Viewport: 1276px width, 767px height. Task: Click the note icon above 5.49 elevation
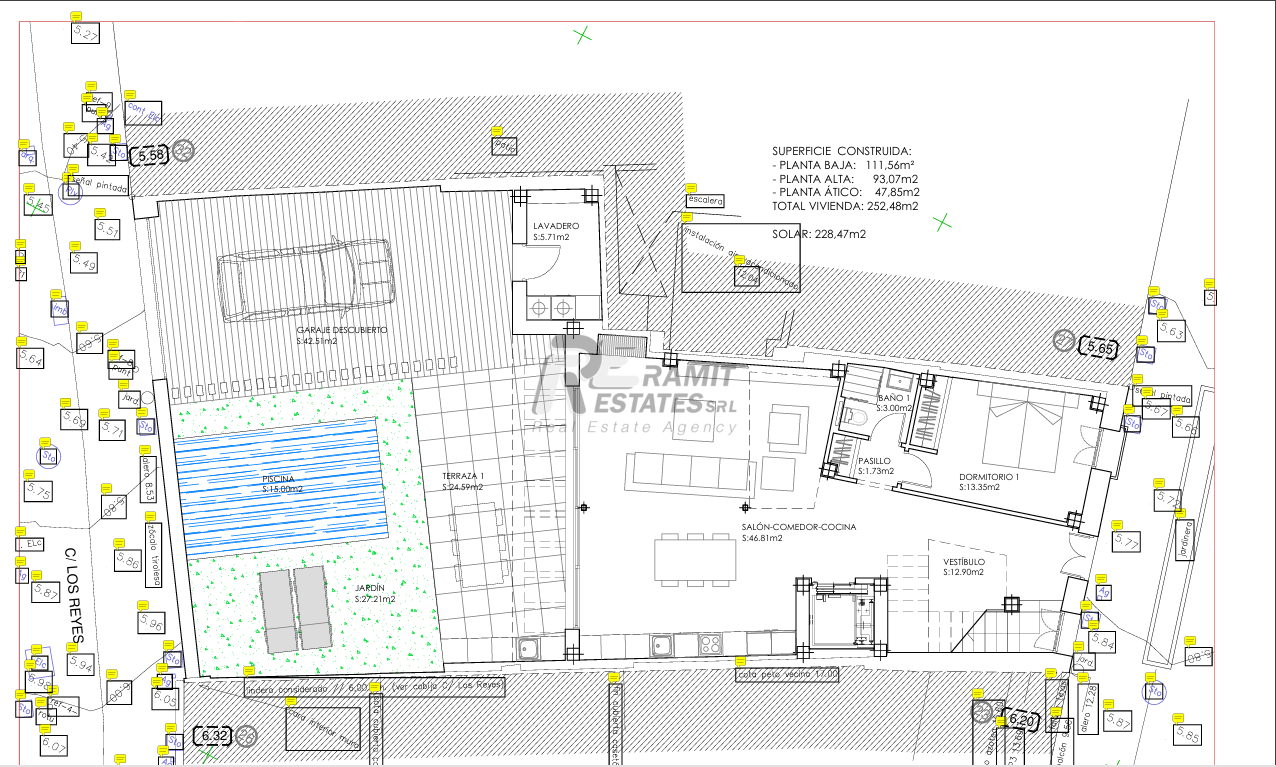coord(74,246)
